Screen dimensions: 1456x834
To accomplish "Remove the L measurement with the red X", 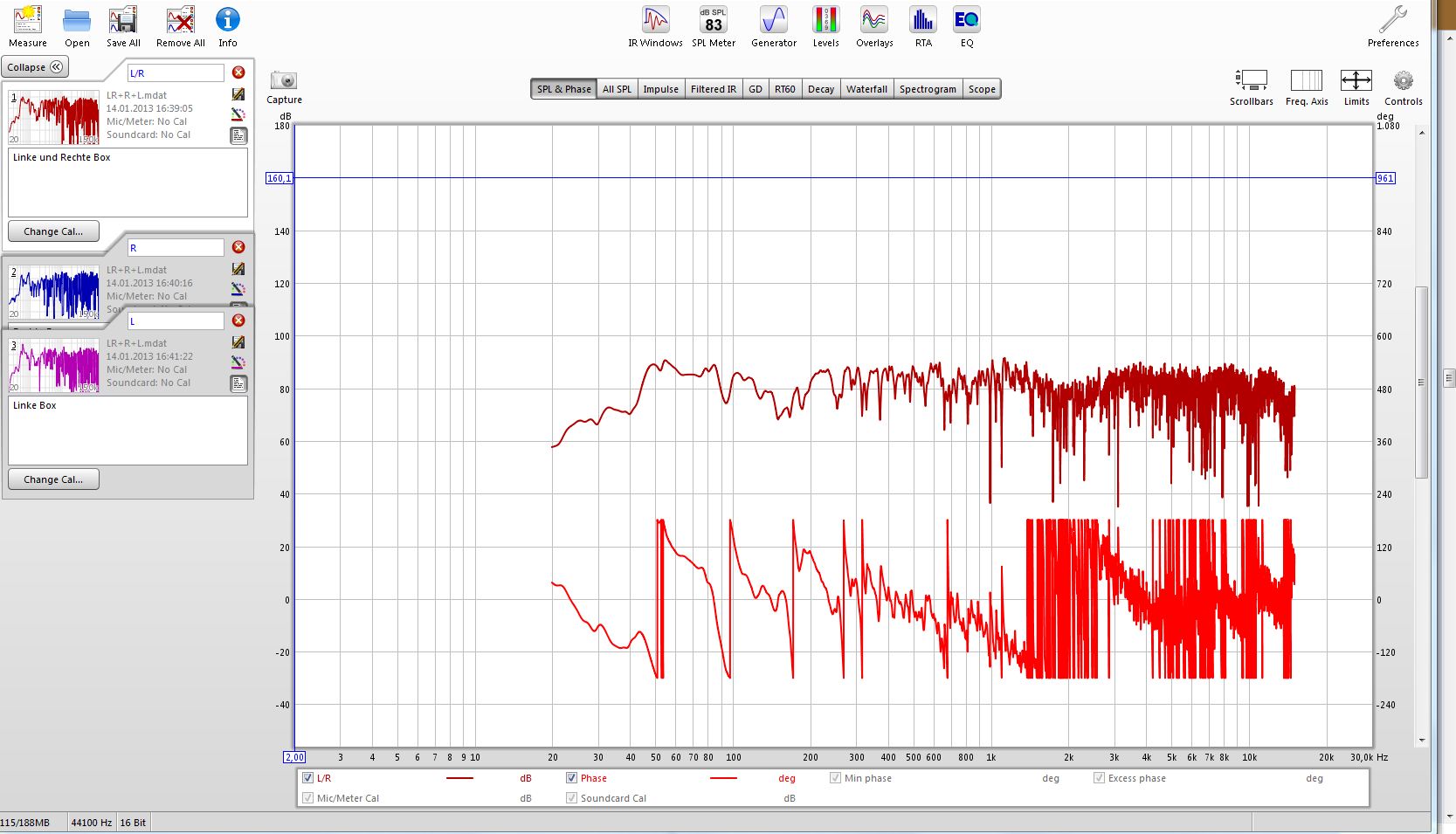I will (238, 321).
